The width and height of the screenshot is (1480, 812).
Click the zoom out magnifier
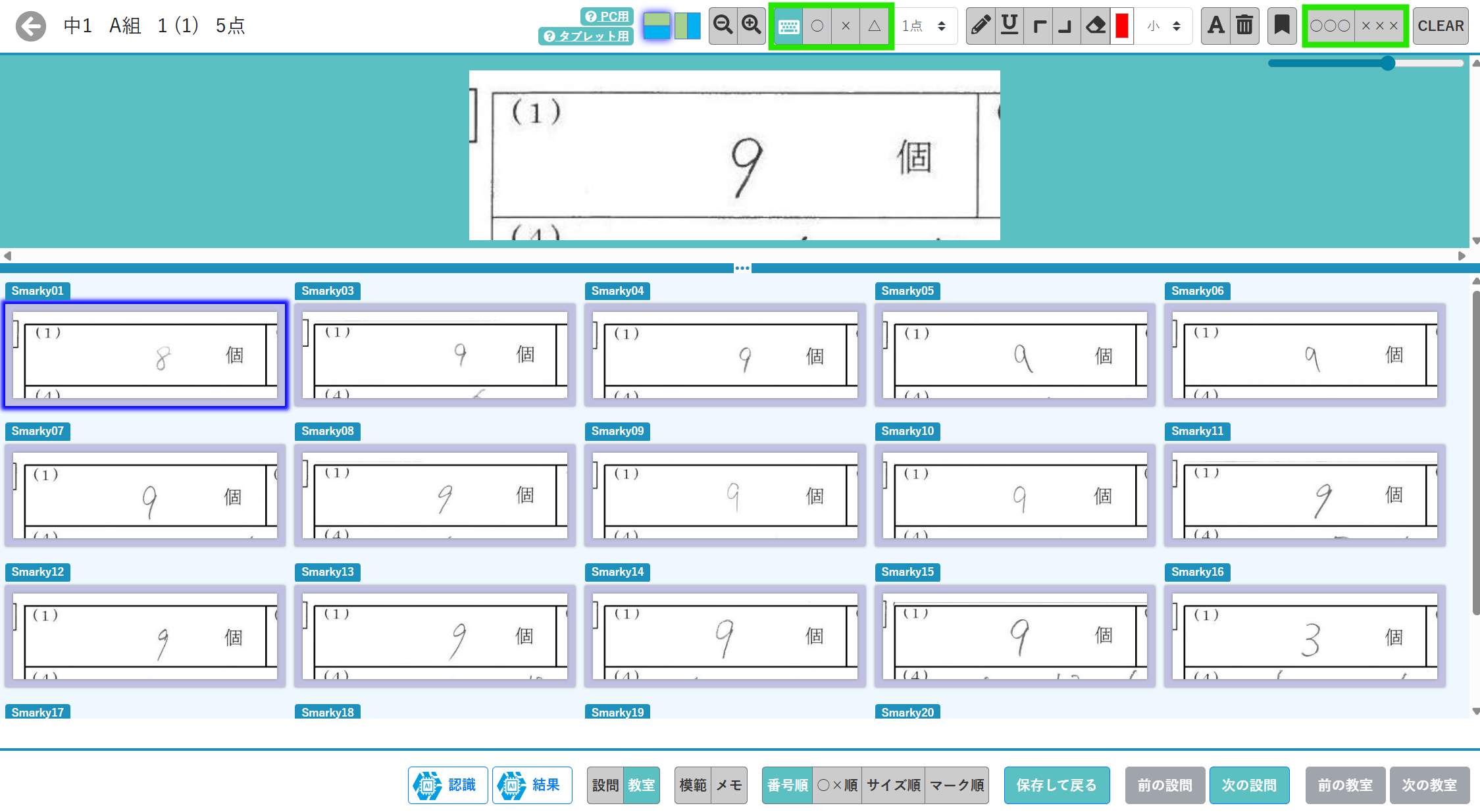(x=723, y=26)
